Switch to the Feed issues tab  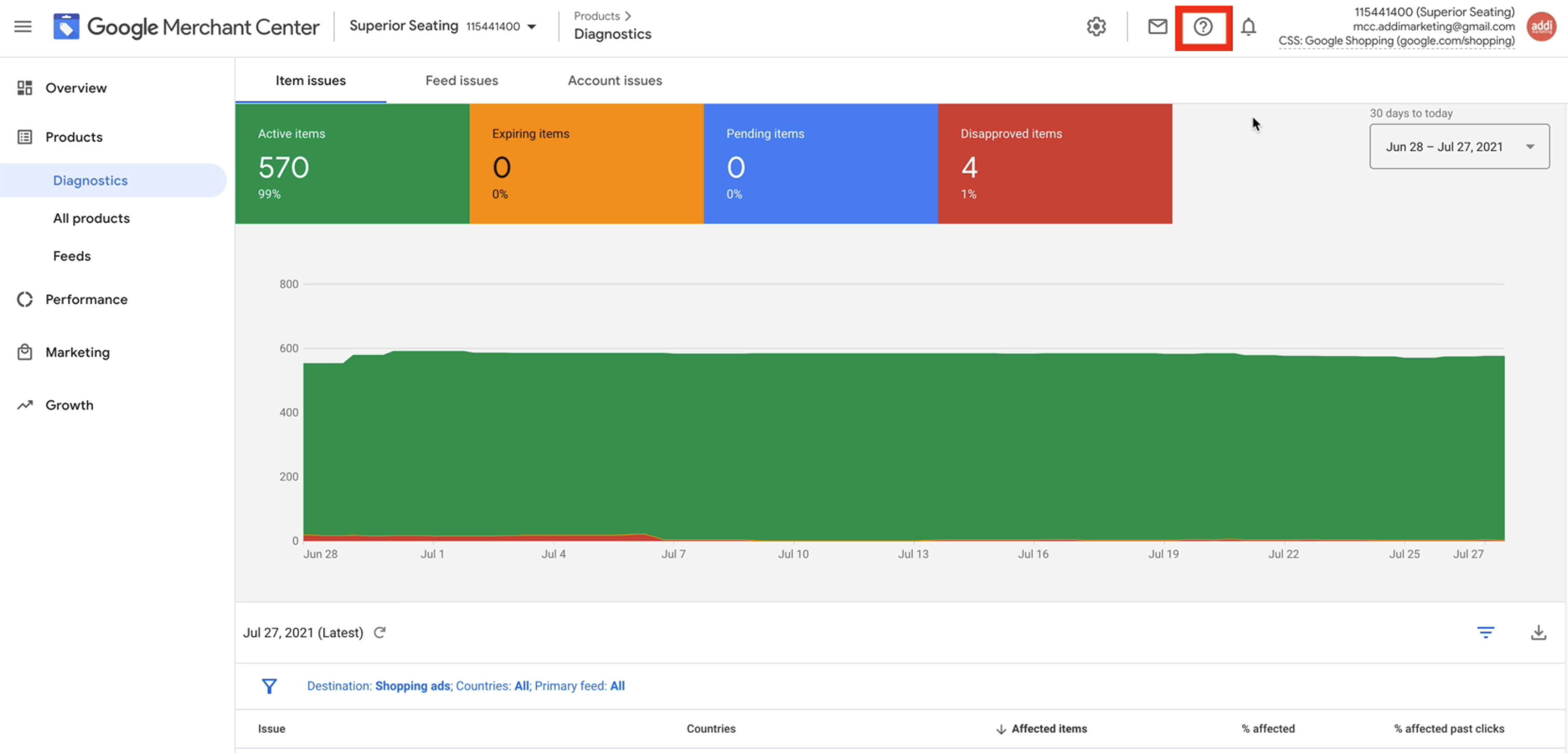pos(461,81)
